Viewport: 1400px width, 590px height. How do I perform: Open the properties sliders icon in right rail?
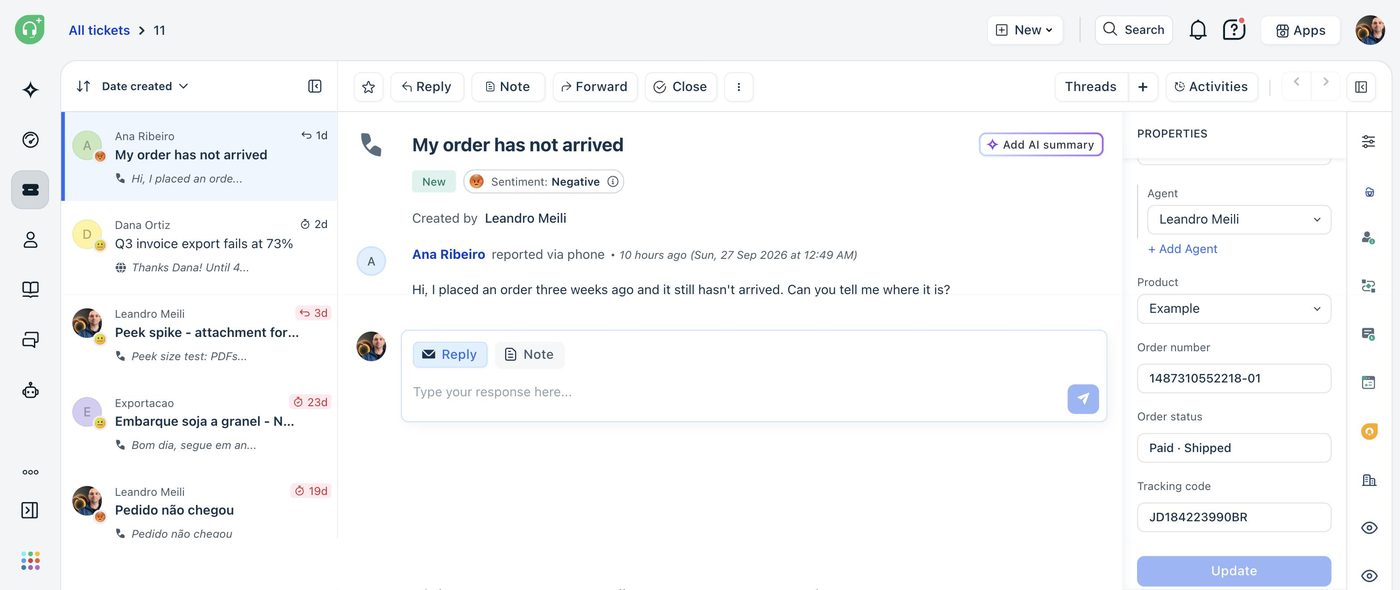(x=1368, y=142)
